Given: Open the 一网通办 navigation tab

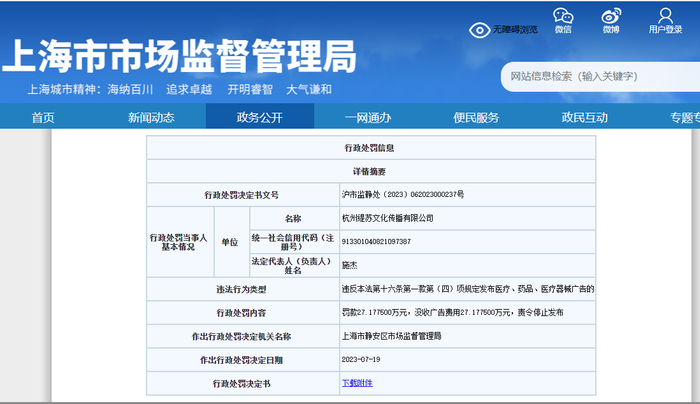Looking at the screenshot, I should (x=368, y=118).
